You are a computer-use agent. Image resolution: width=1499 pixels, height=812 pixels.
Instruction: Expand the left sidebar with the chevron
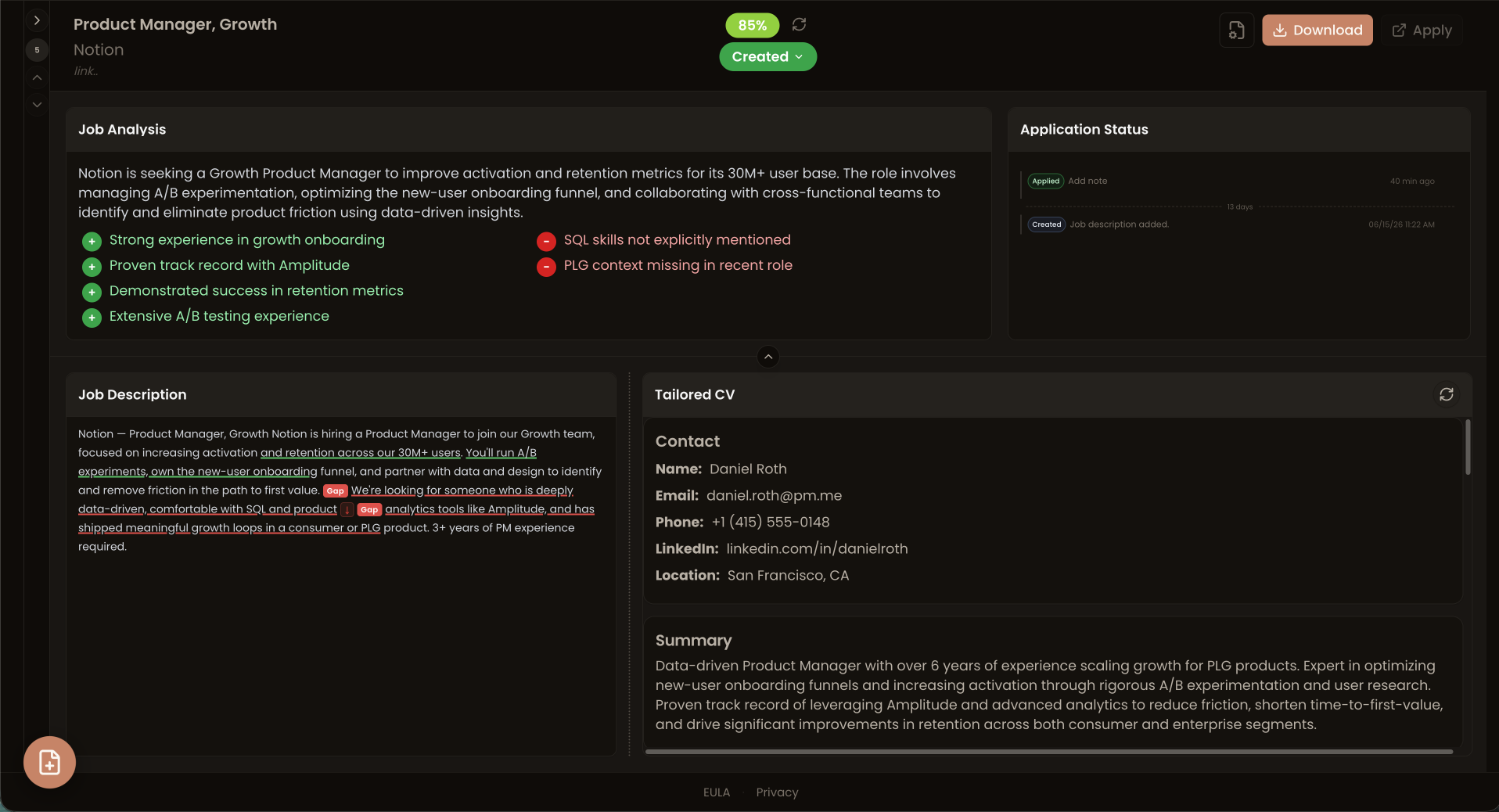click(x=37, y=20)
